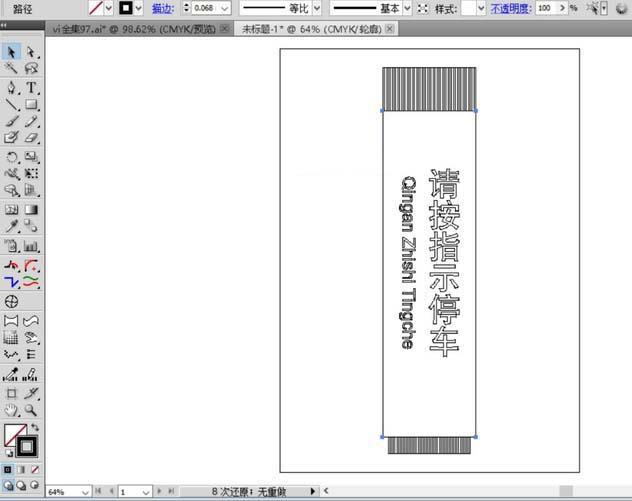632x501 pixels.
Task: Pick the Mesh tool
Action: 11,210
